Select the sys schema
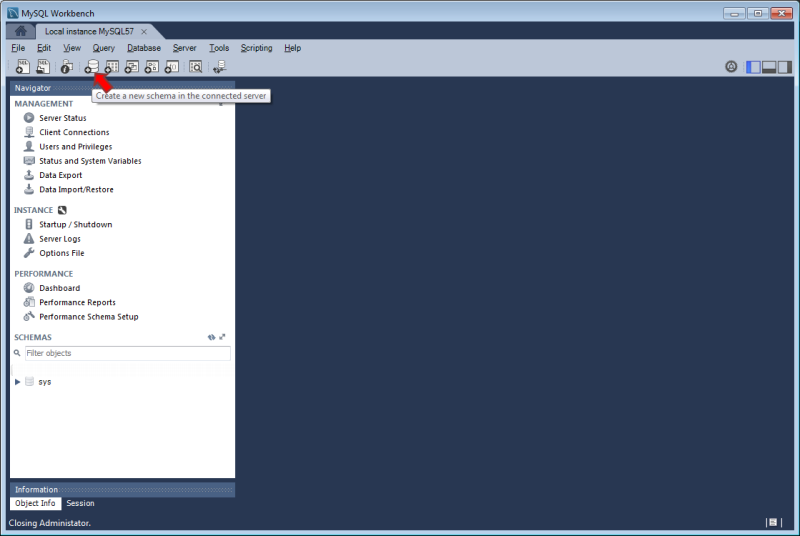The image size is (800, 536). point(44,381)
